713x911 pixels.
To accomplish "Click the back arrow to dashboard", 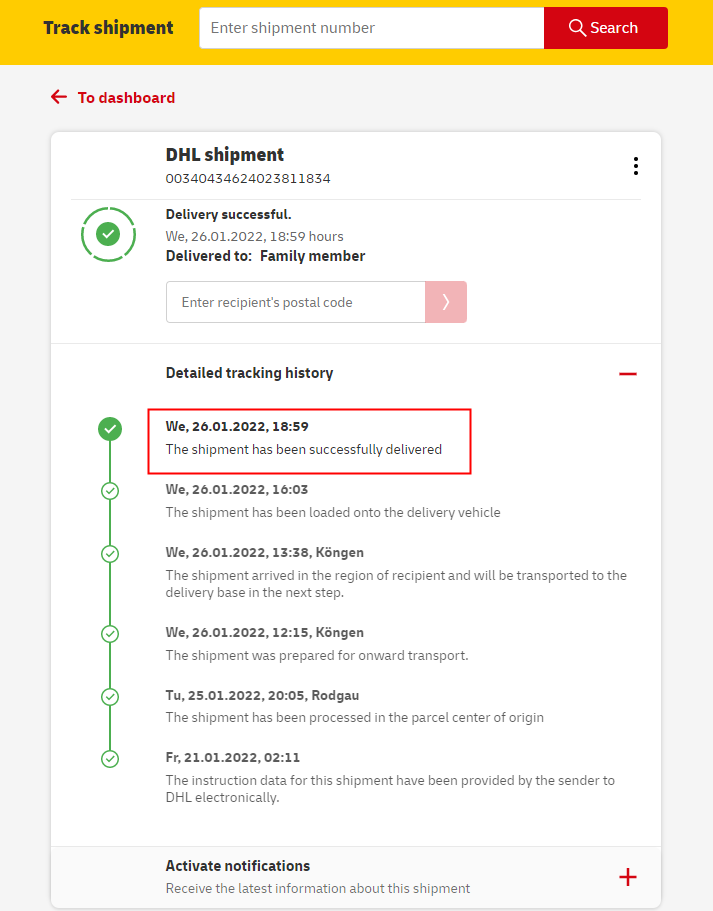I will 59,97.
